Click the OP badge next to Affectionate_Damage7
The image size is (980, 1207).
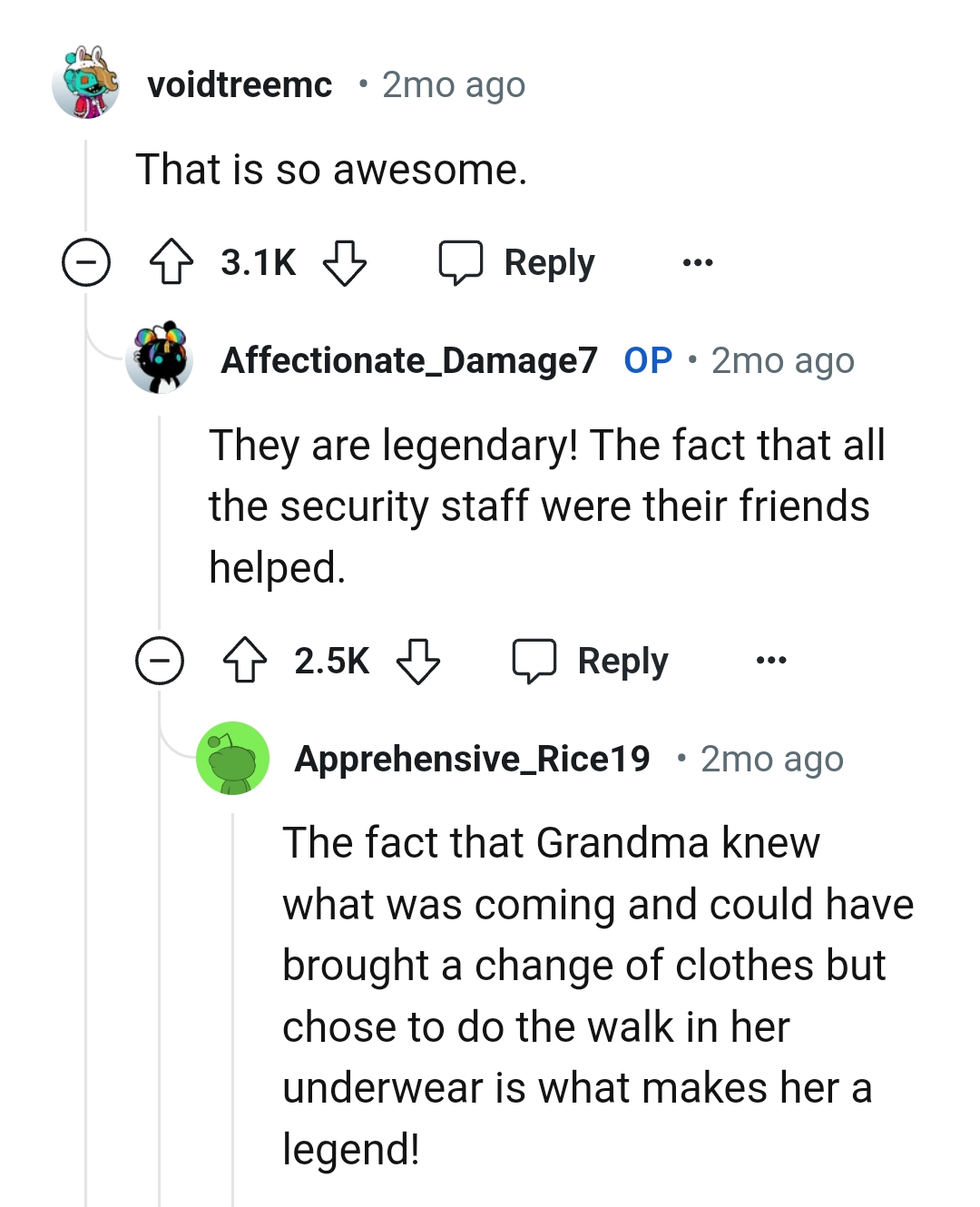(647, 359)
